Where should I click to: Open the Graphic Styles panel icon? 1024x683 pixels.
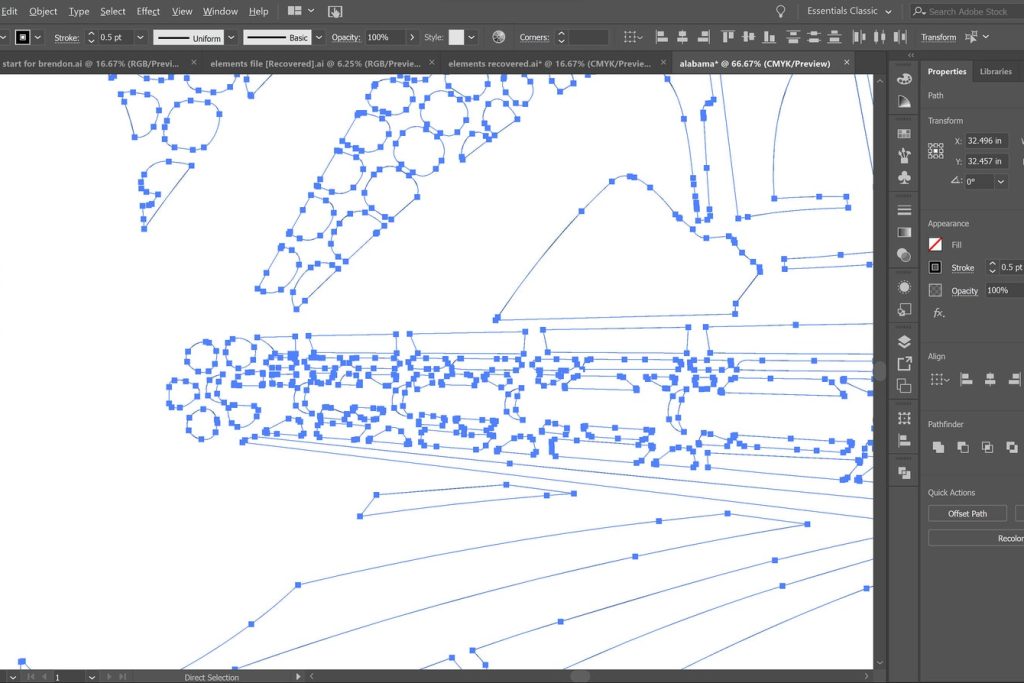click(x=904, y=309)
